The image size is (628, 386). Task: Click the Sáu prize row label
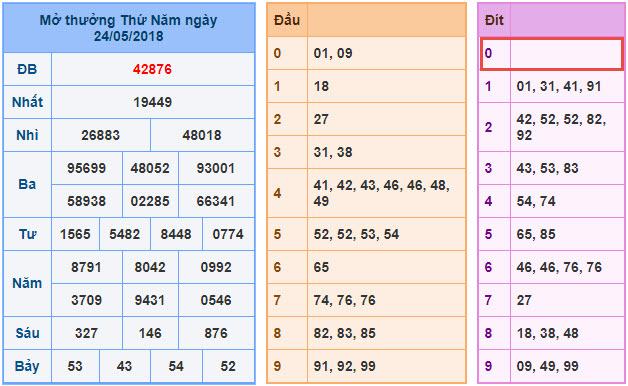click(27, 333)
